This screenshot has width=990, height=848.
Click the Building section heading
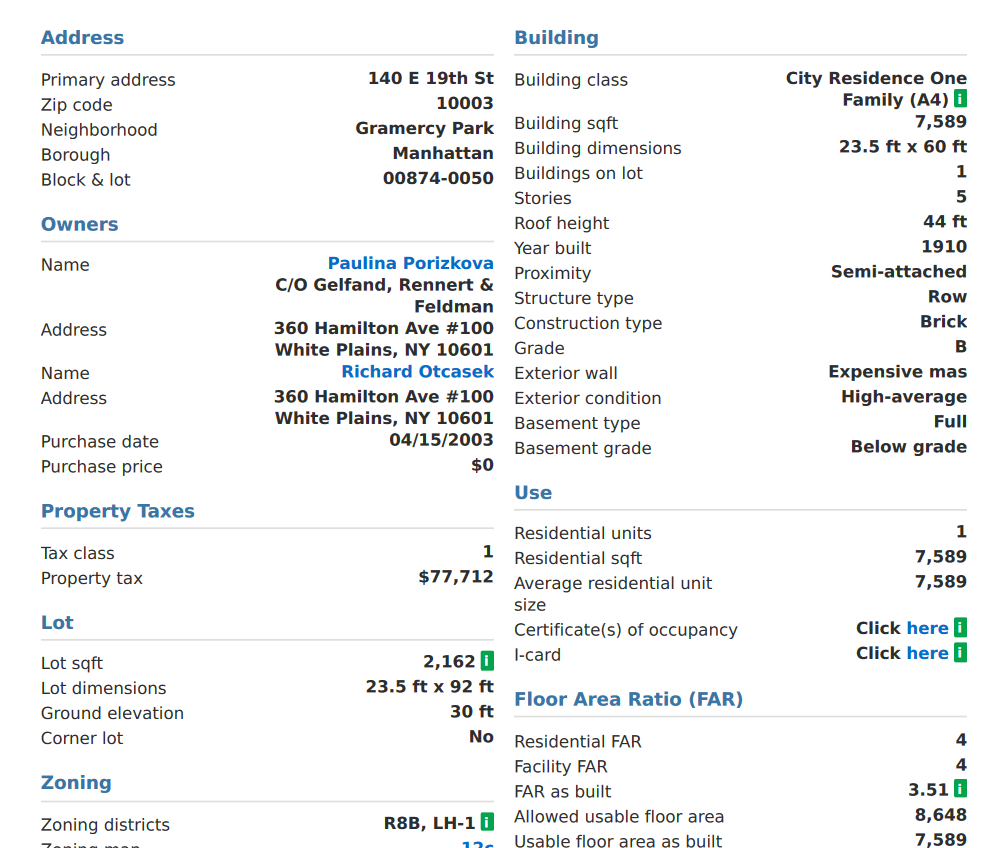pyautogui.click(x=556, y=38)
